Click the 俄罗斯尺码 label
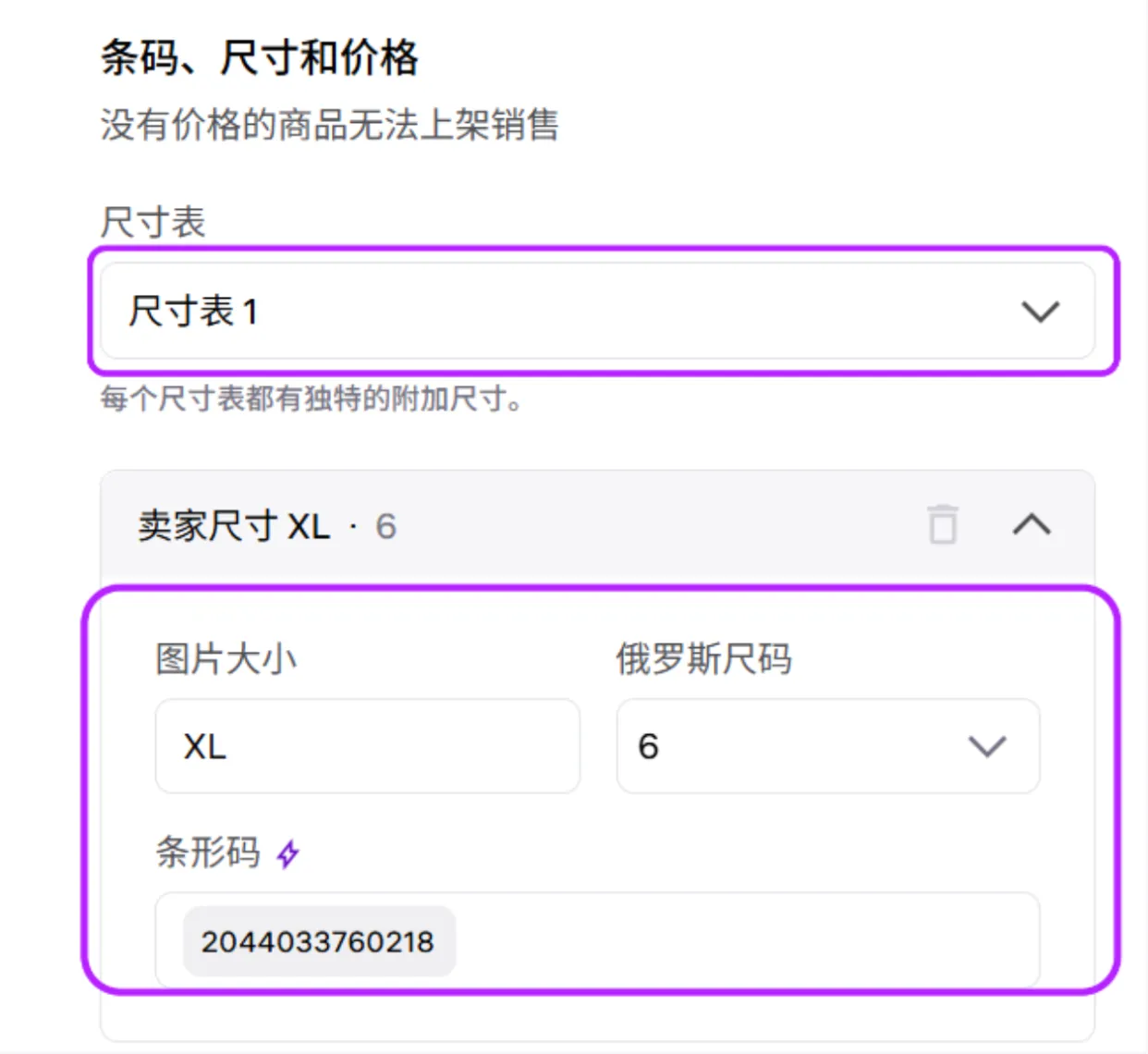This screenshot has width=1148, height=1054. tap(704, 659)
